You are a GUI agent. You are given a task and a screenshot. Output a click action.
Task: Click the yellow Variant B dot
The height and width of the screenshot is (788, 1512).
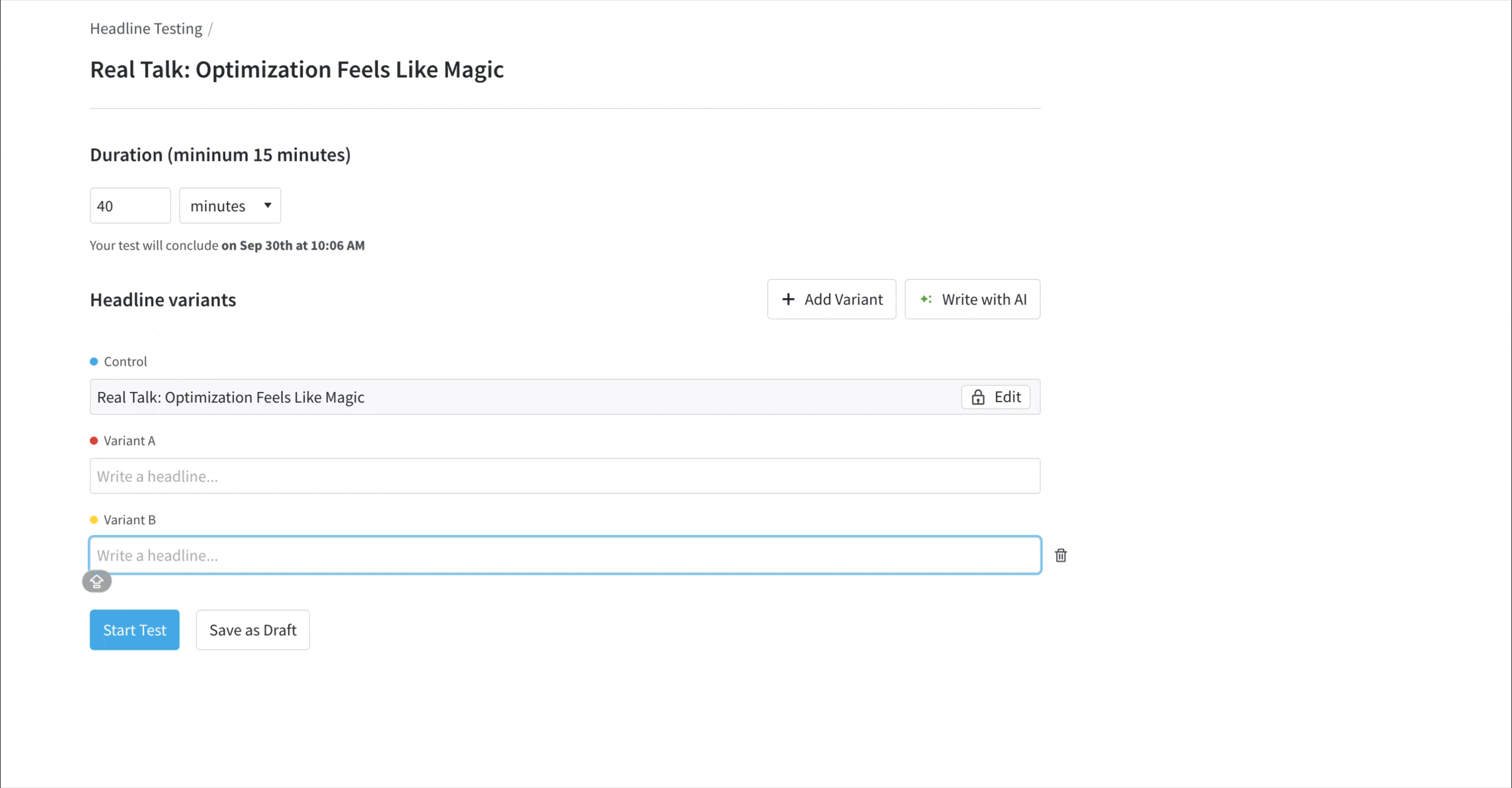[94, 520]
